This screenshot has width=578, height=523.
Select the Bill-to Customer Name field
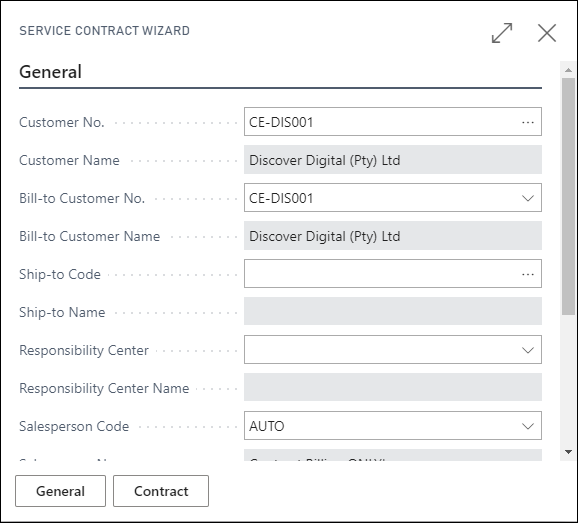[x=393, y=236]
